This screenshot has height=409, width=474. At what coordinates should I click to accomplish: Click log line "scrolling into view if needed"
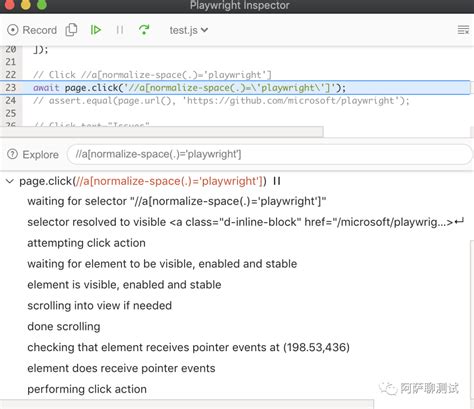[99, 306]
